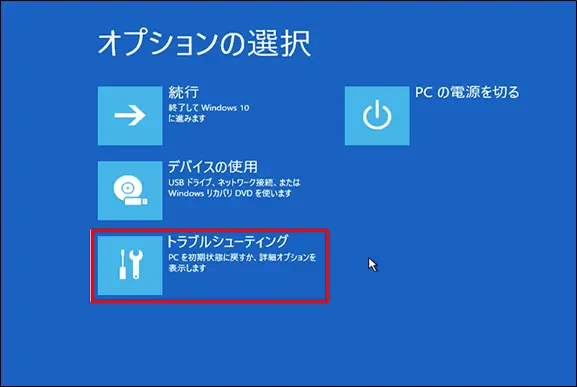577x387 pixels.
Task: Select PC の電源を切る label
Action: (x=467, y=92)
